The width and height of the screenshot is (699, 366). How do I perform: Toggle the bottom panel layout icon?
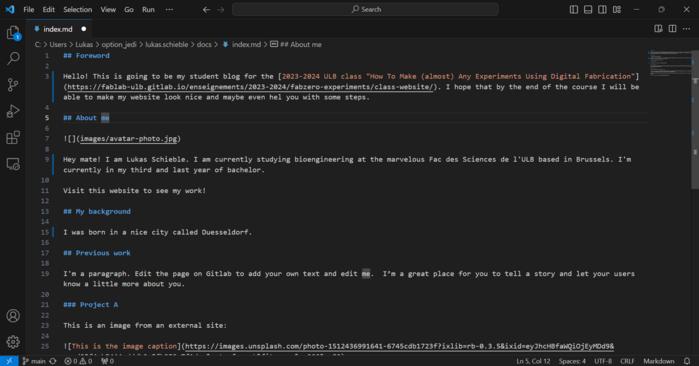(588, 9)
